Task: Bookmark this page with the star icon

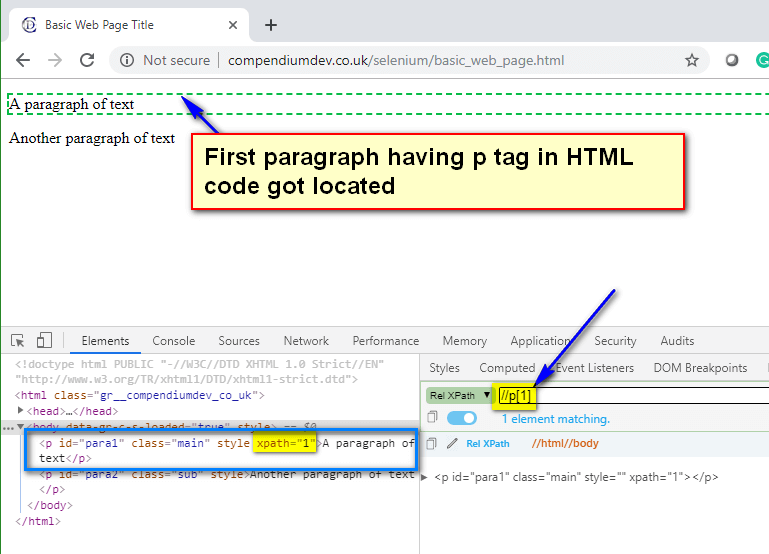Action: 692,60
